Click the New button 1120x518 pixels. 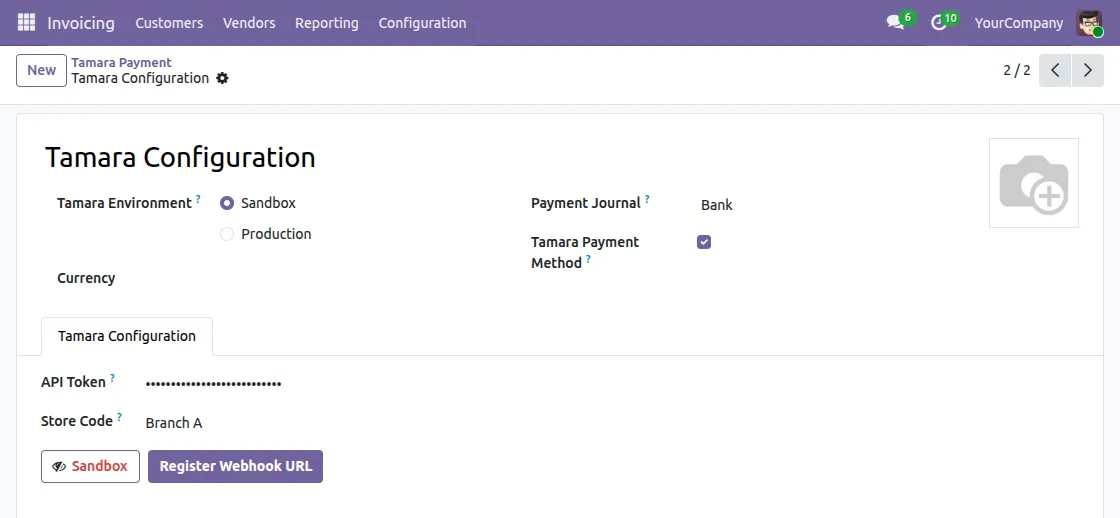(41, 70)
